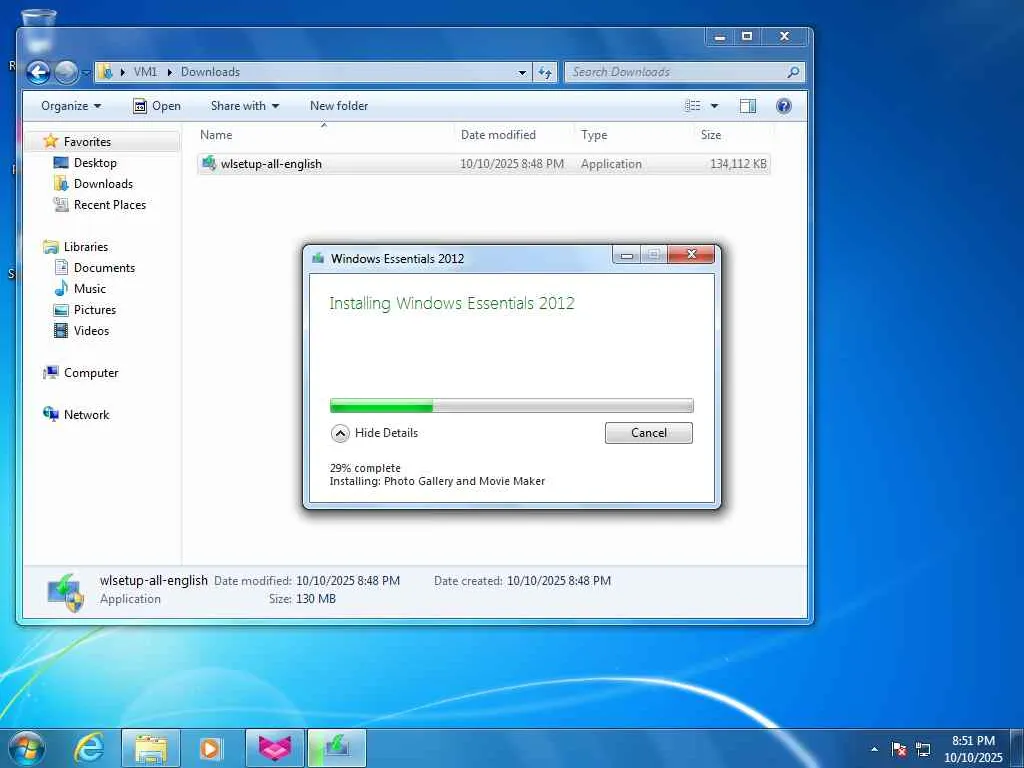Open the Share with dropdown
The width and height of the screenshot is (1024, 768).
click(x=245, y=106)
